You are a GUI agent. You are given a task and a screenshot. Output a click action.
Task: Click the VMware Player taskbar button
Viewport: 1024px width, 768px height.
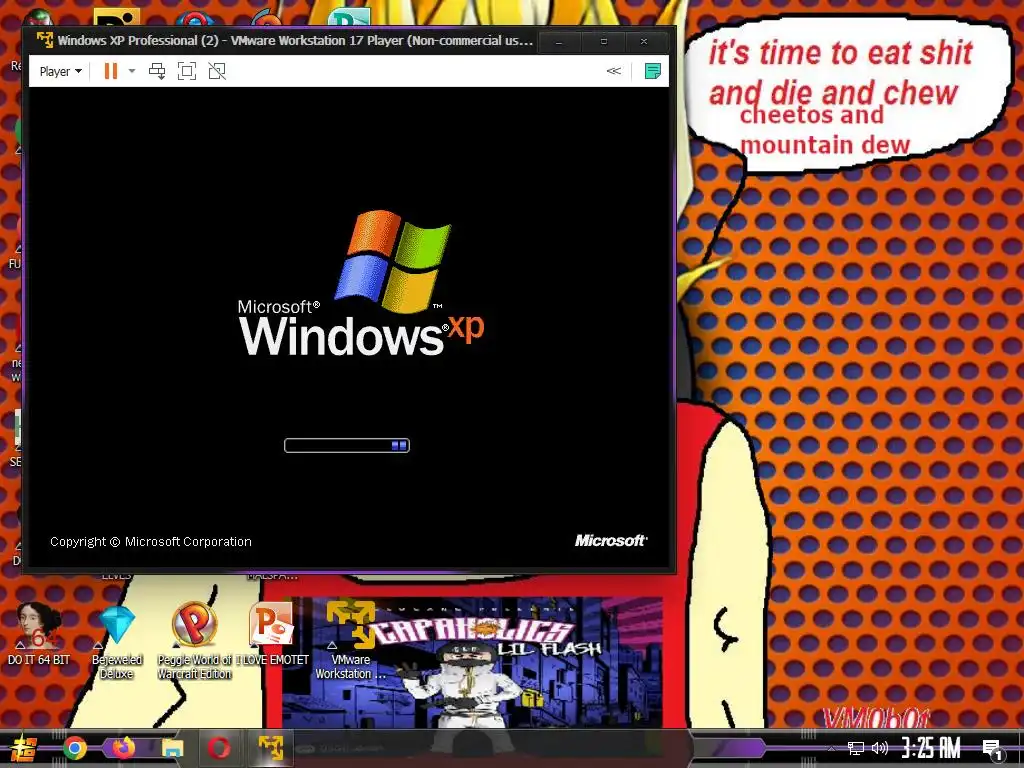point(270,748)
